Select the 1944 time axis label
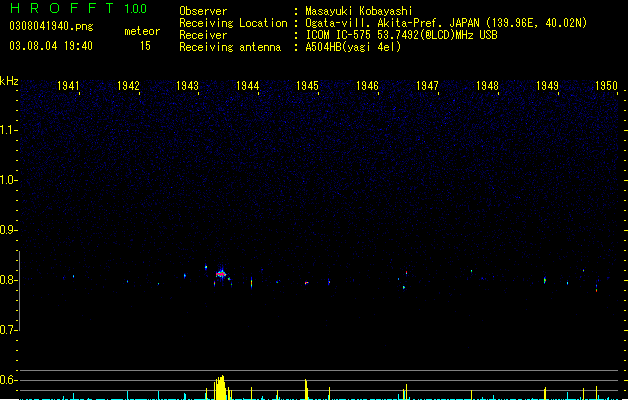 click(x=248, y=86)
